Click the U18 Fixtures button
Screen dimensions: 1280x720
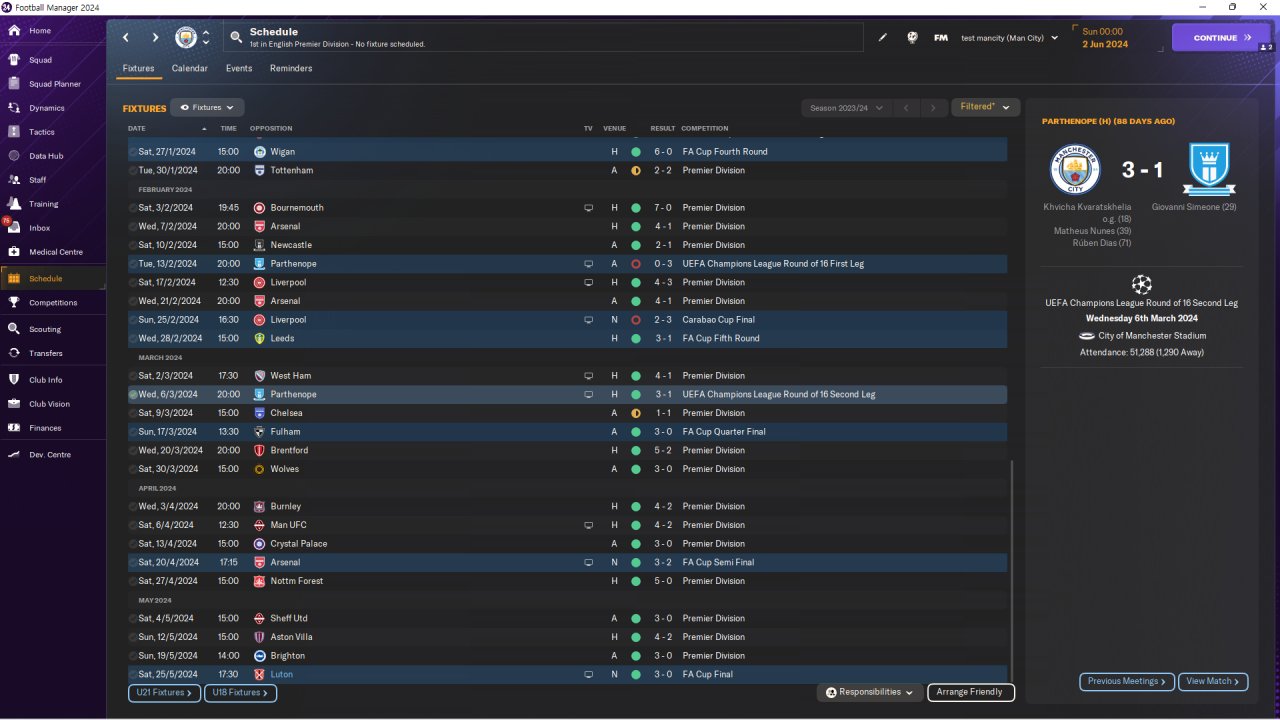click(x=240, y=692)
